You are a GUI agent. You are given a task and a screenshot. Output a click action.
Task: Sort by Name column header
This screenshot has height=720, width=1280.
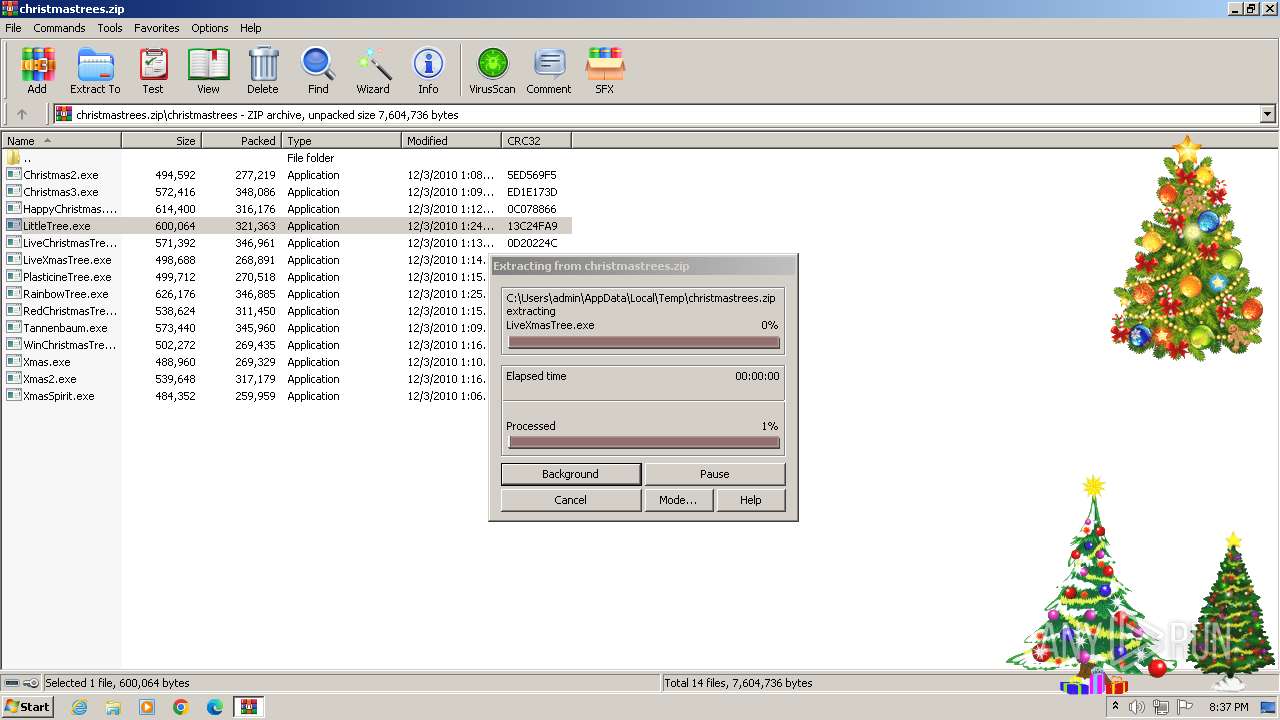[x=61, y=141]
